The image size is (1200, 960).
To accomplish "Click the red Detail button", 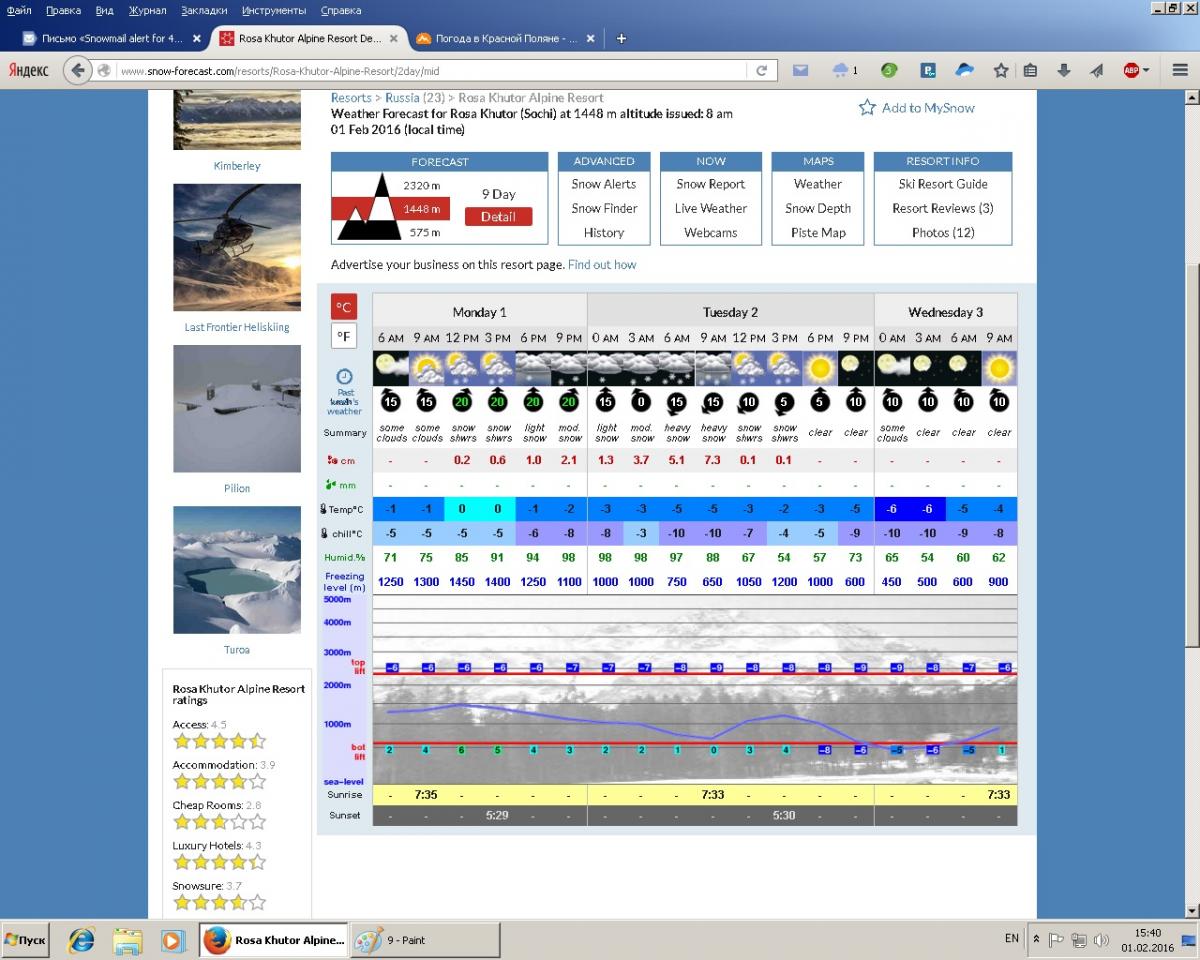I will 498,217.
